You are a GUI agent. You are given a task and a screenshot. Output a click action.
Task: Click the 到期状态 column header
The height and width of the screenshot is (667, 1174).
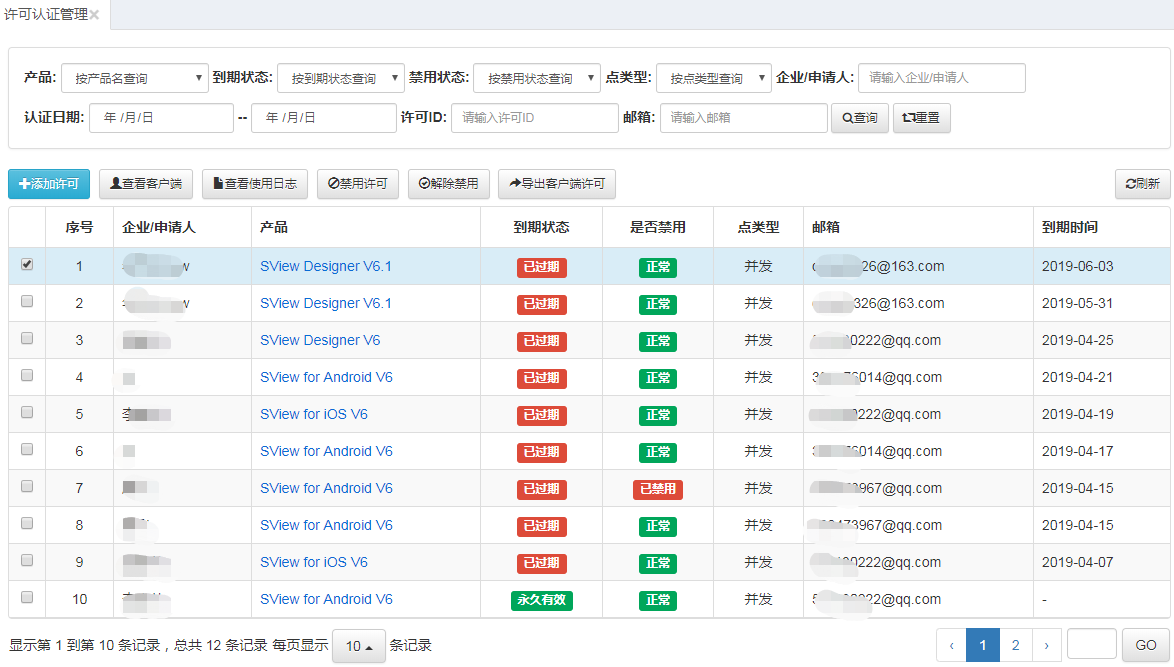[x=541, y=227]
